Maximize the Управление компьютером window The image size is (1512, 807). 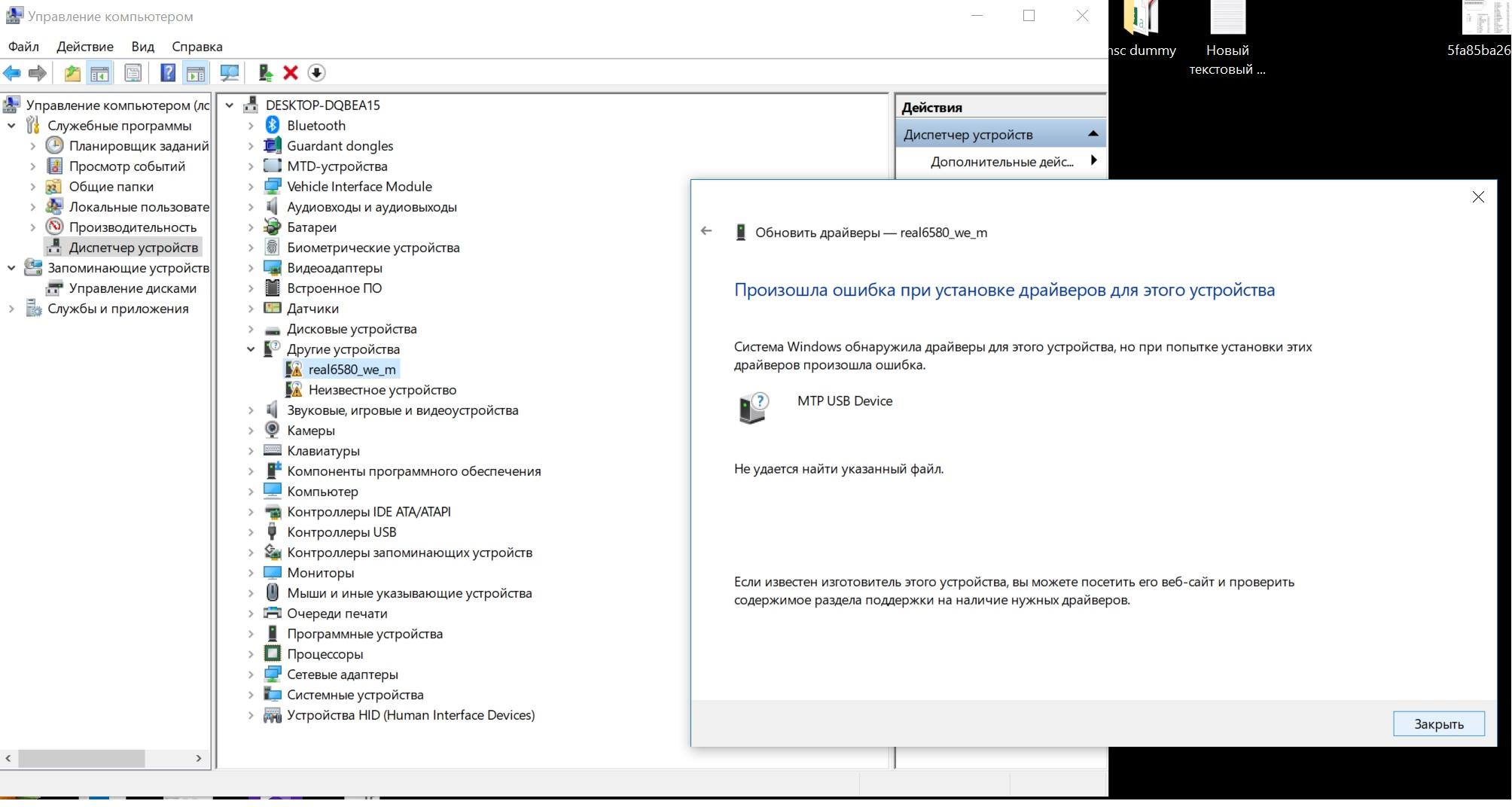click(x=1029, y=16)
